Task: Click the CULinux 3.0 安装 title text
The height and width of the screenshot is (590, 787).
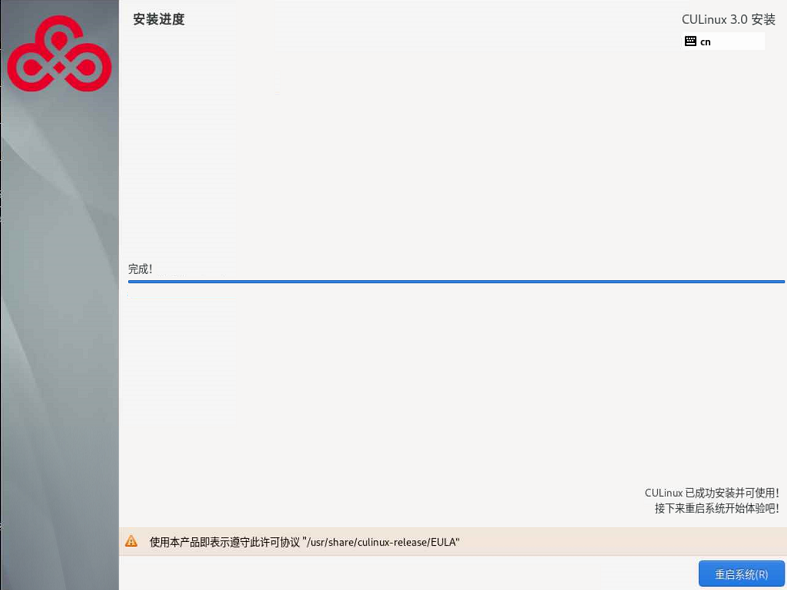Action: 728,20
